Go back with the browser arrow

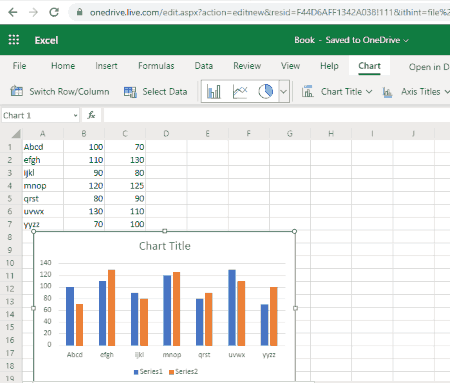tap(13, 12)
